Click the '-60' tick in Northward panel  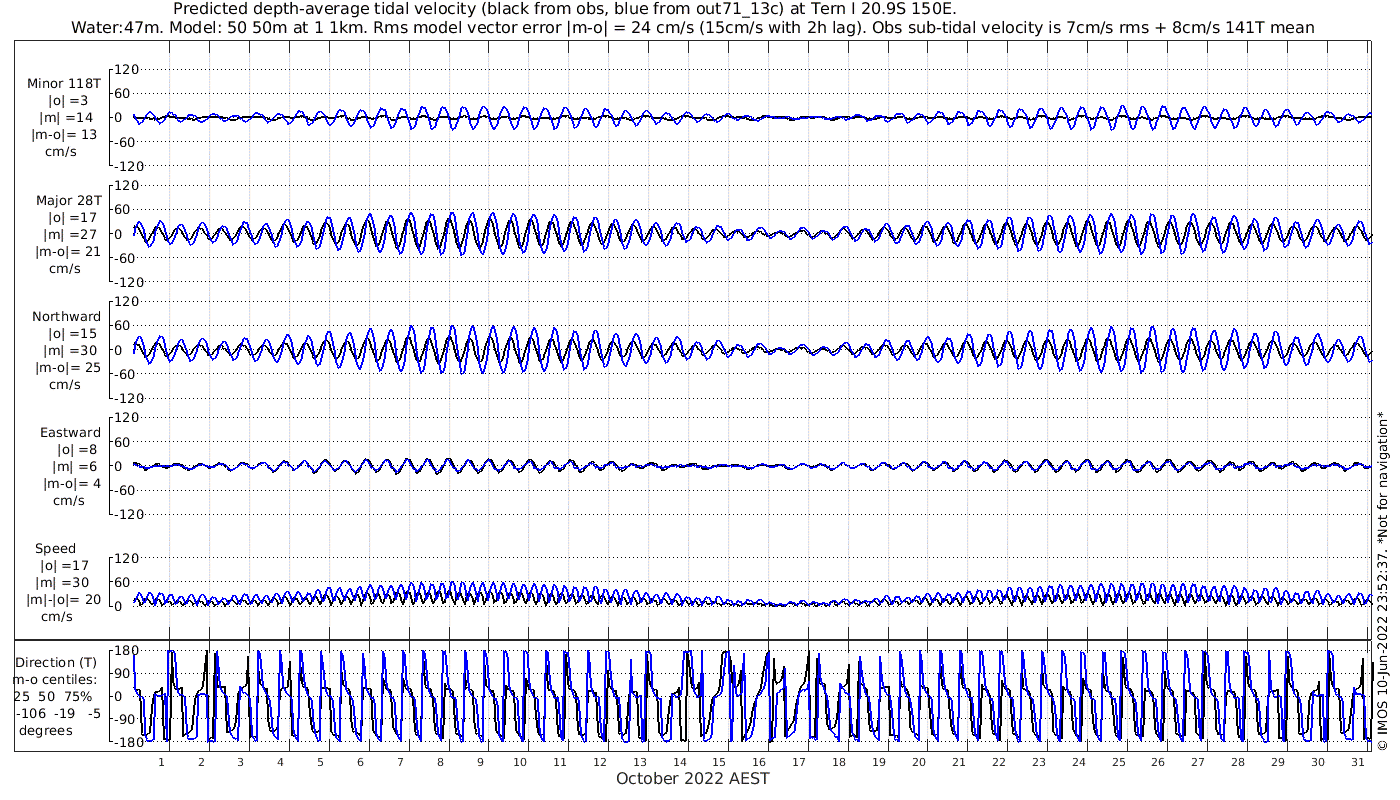click(x=125, y=374)
